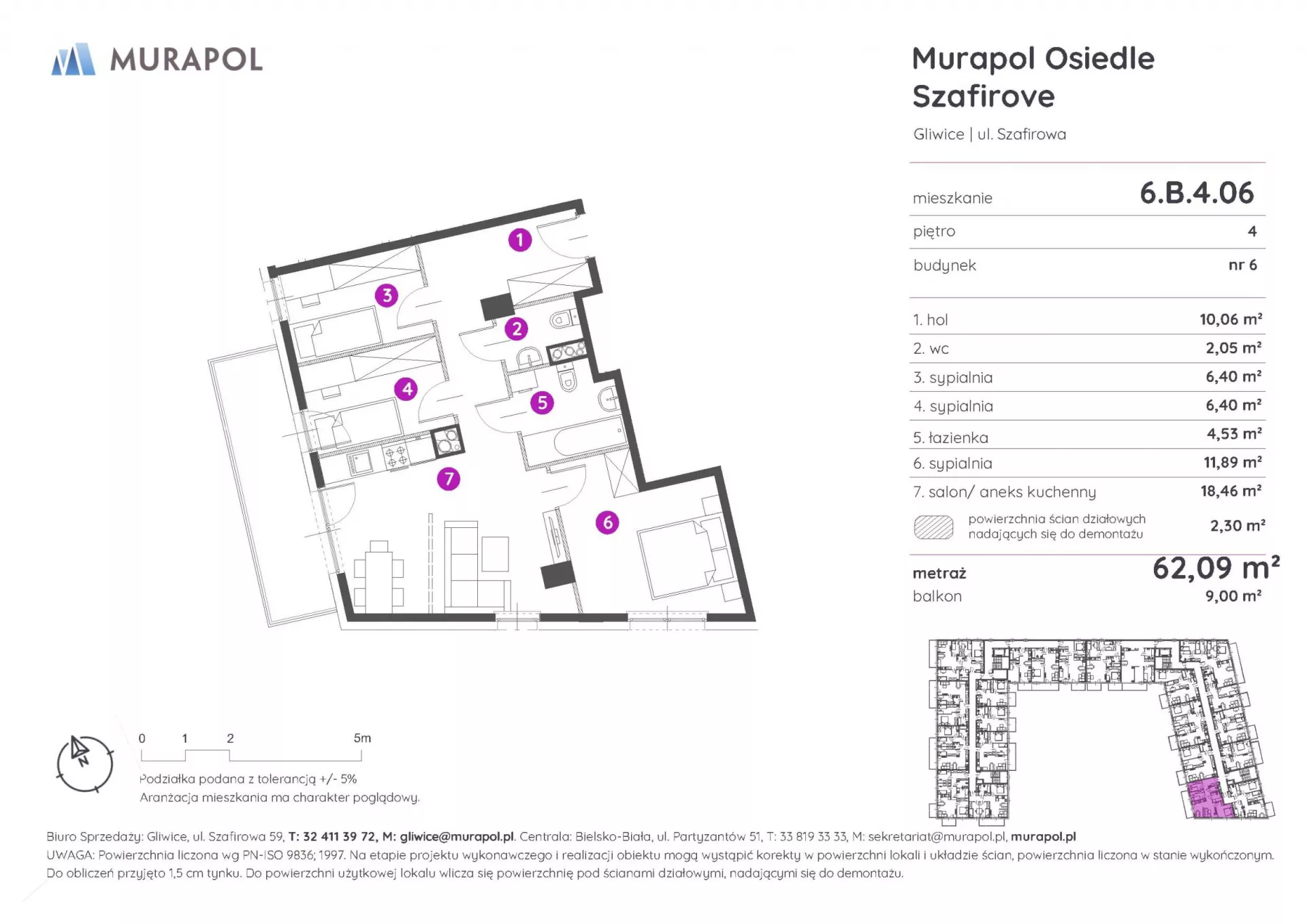Click the demountable walls area '2,30 m²'
The height and width of the screenshot is (924, 1307).
point(1238,525)
